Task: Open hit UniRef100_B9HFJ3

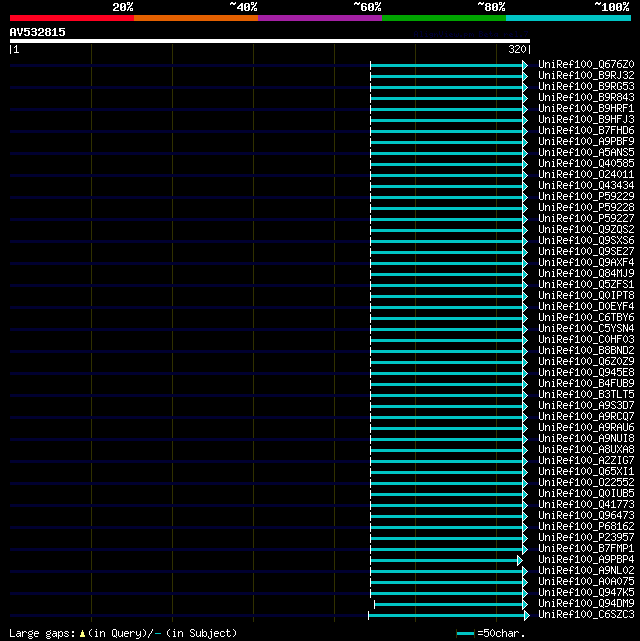Action: [x=586, y=119]
